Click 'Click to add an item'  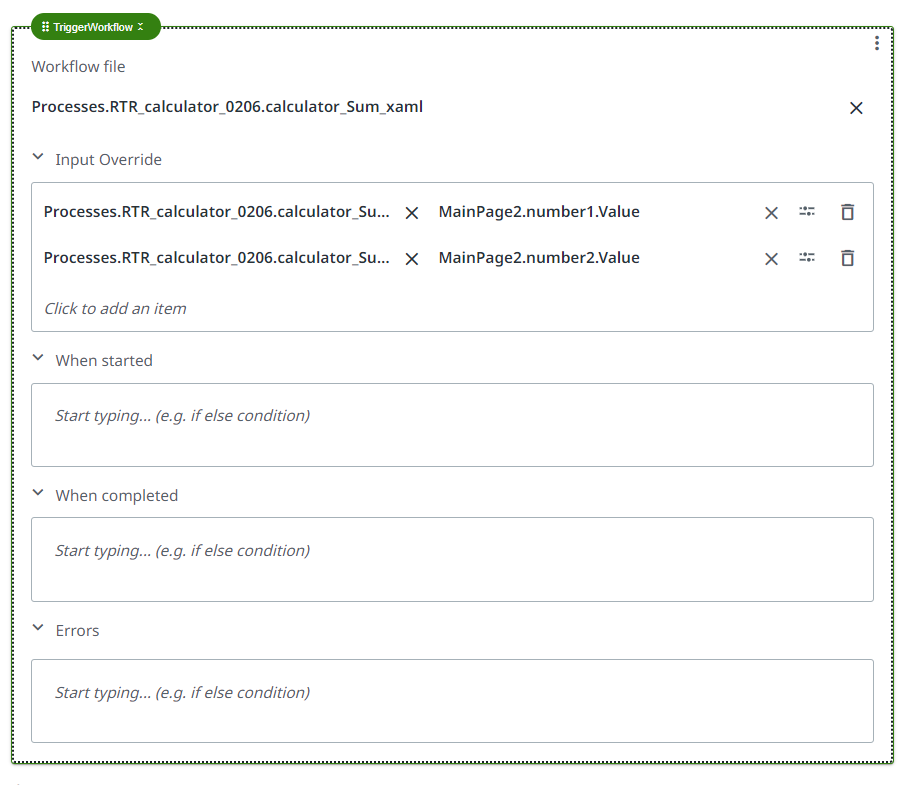point(115,308)
